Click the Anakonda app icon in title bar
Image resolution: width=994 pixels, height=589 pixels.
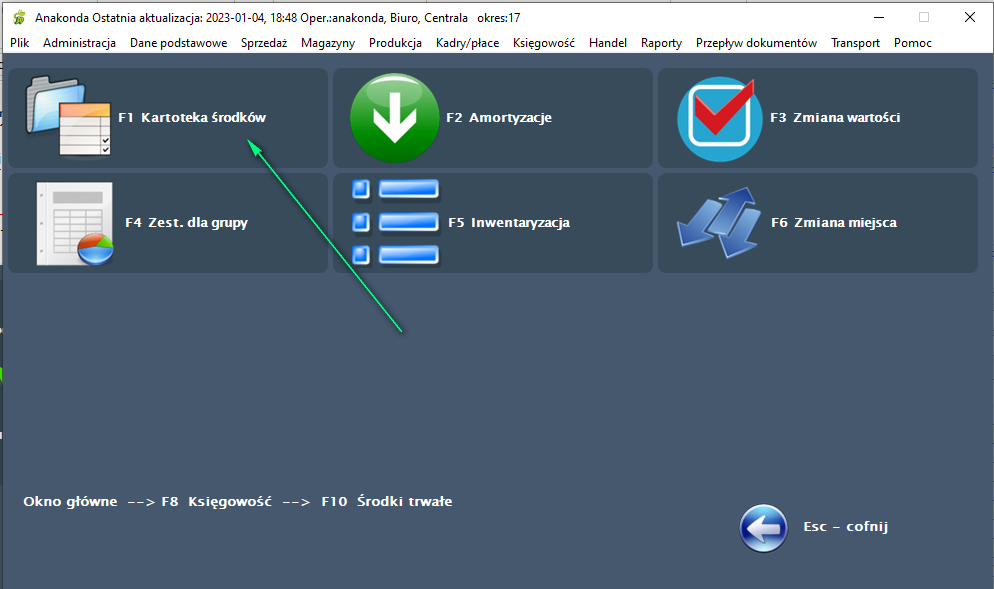[20, 18]
